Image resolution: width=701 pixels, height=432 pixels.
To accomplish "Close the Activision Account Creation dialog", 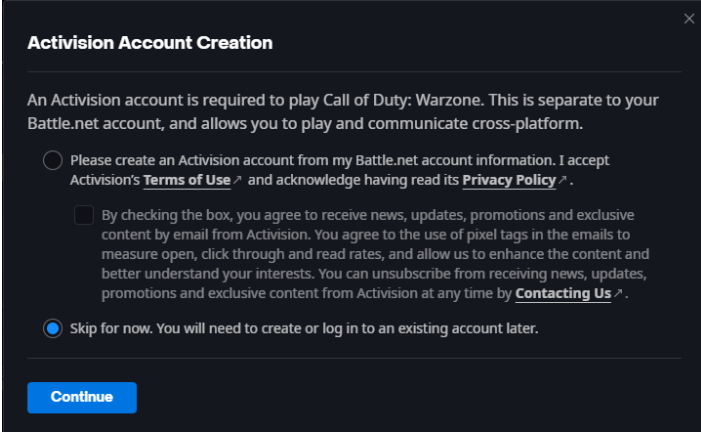I will (688, 19).
